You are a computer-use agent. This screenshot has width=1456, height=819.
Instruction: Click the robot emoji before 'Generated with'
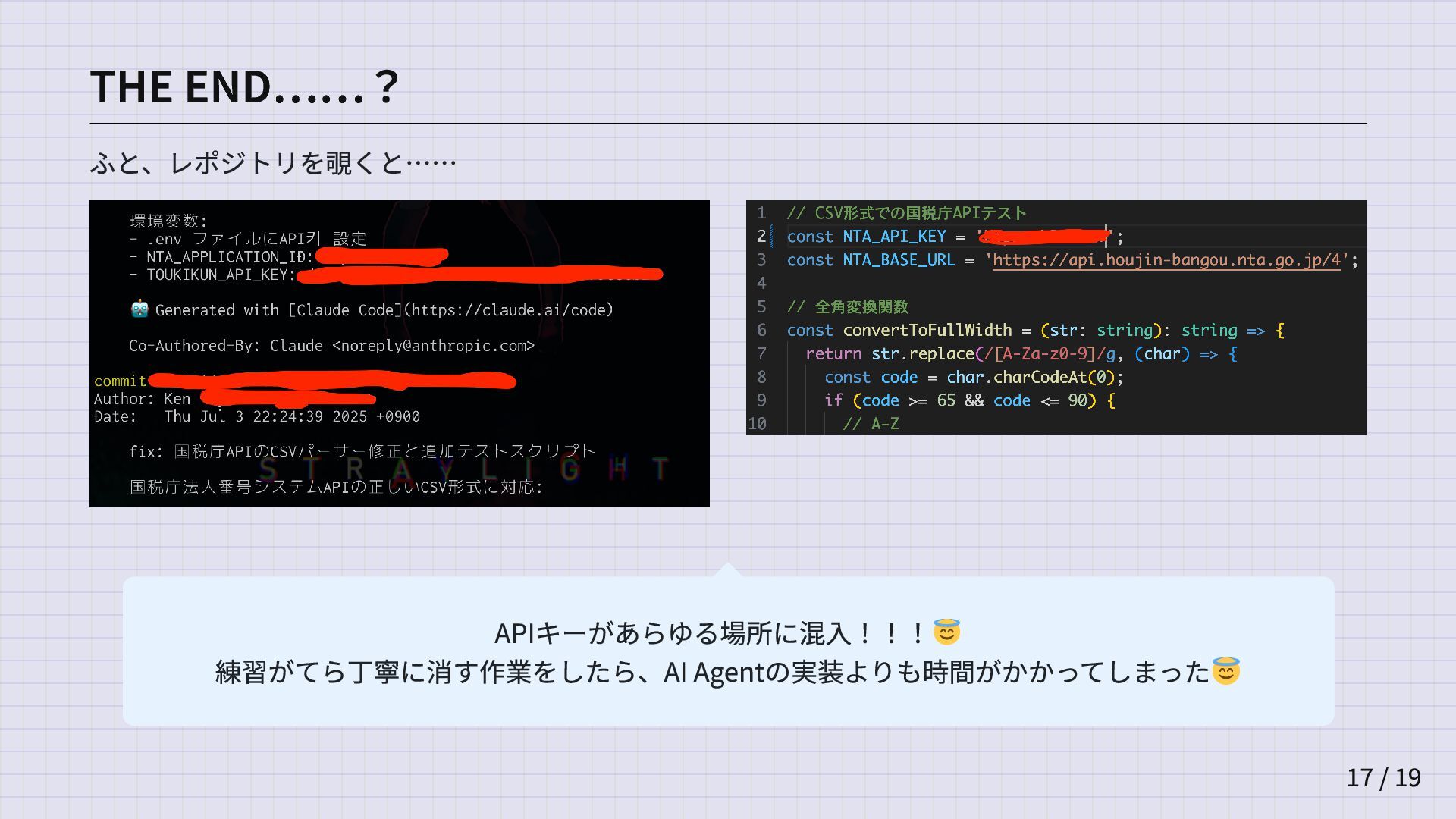[140, 309]
